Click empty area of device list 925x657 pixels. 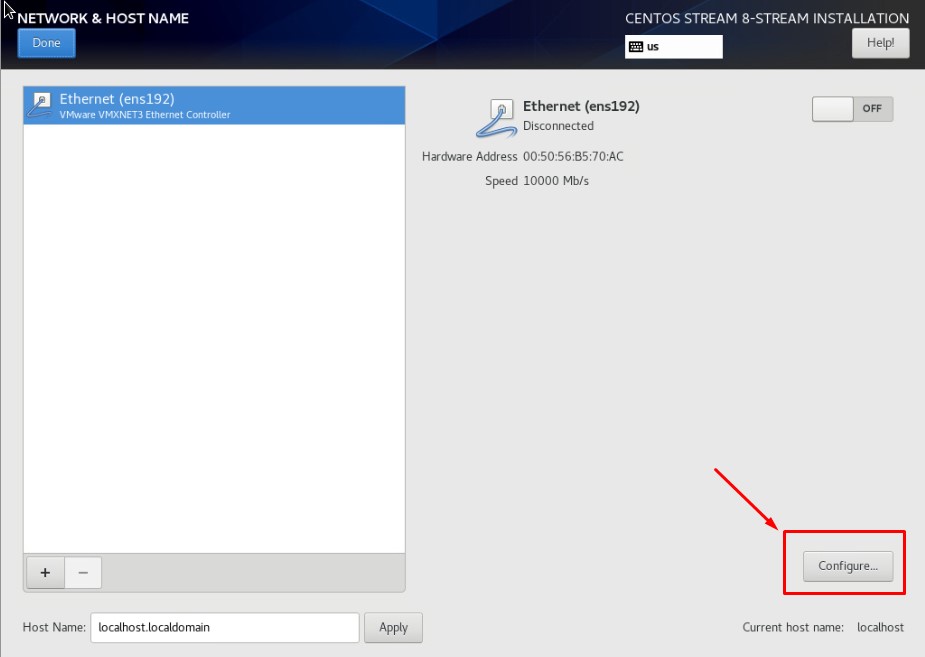(x=214, y=338)
